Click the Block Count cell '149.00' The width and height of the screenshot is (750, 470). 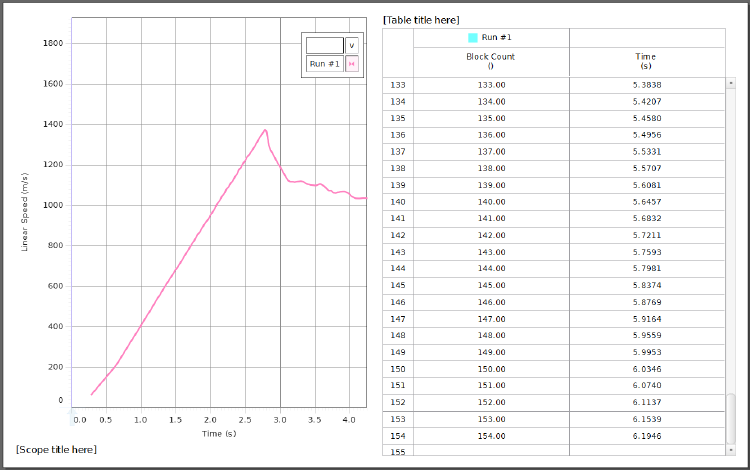(x=491, y=352)
